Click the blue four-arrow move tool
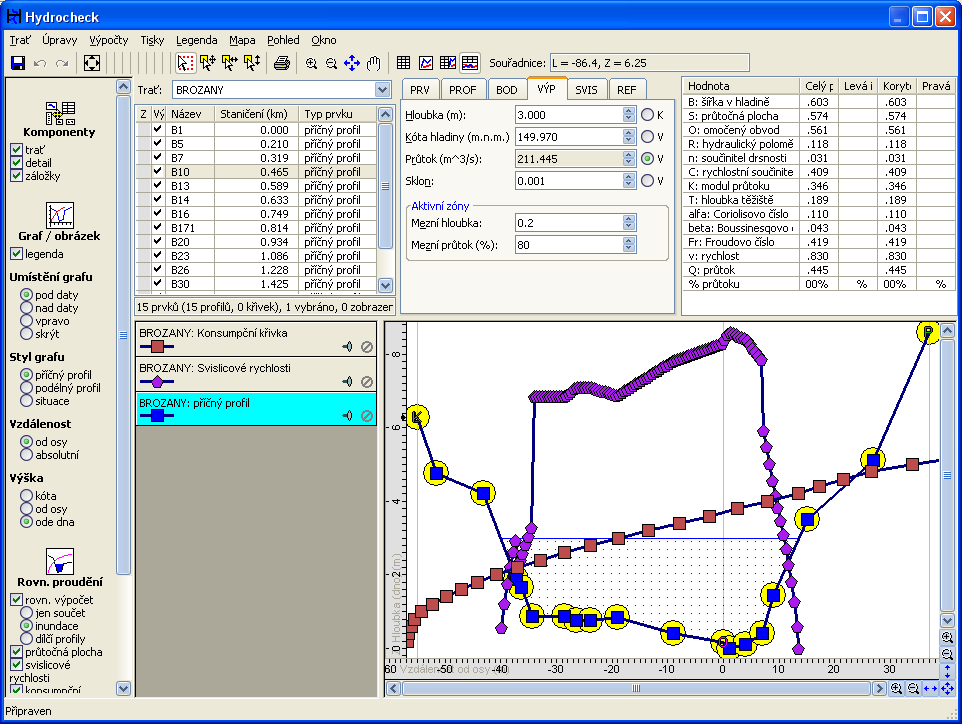Viewport: 962px width, 724px height. tap(352, 63)
